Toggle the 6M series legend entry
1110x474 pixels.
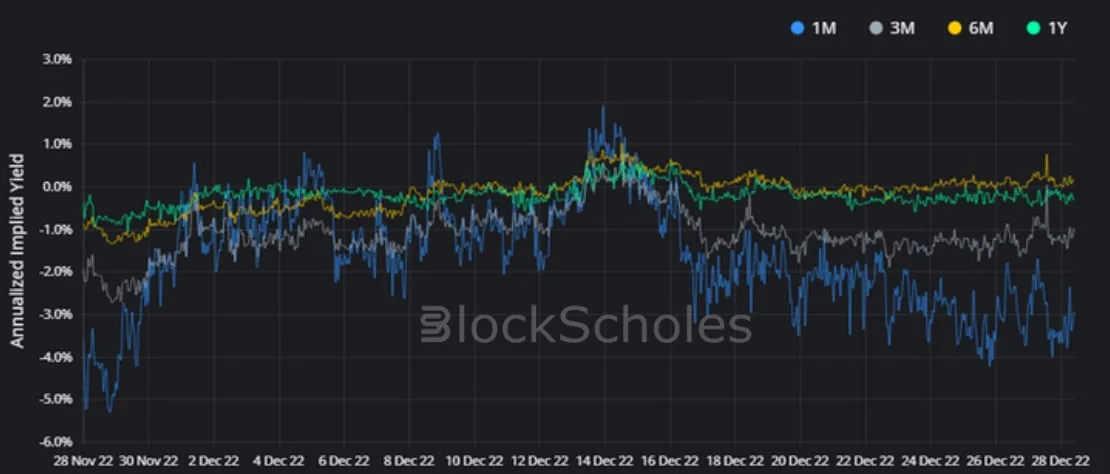pos(973,29)
